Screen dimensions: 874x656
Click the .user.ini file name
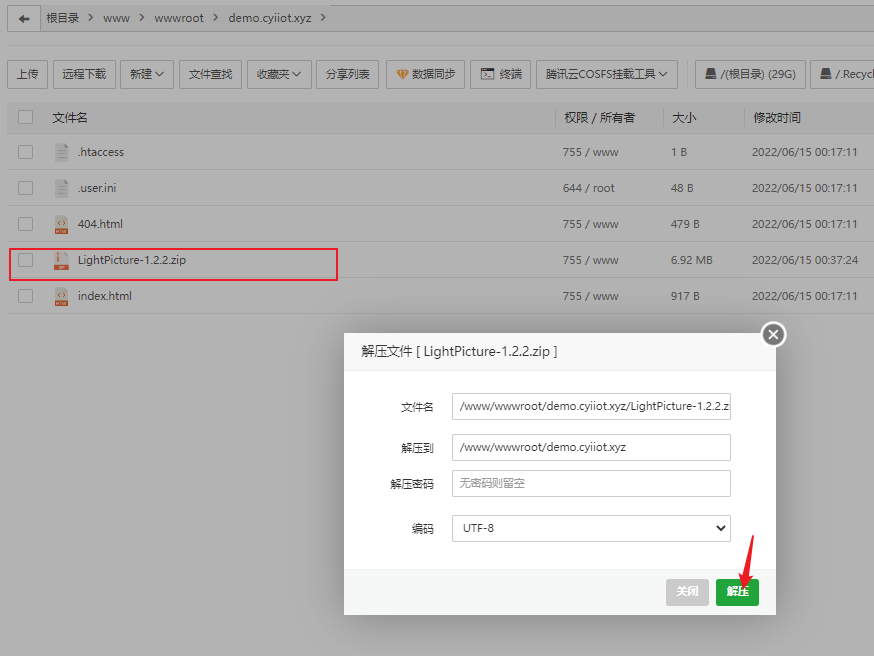[96, 188]
